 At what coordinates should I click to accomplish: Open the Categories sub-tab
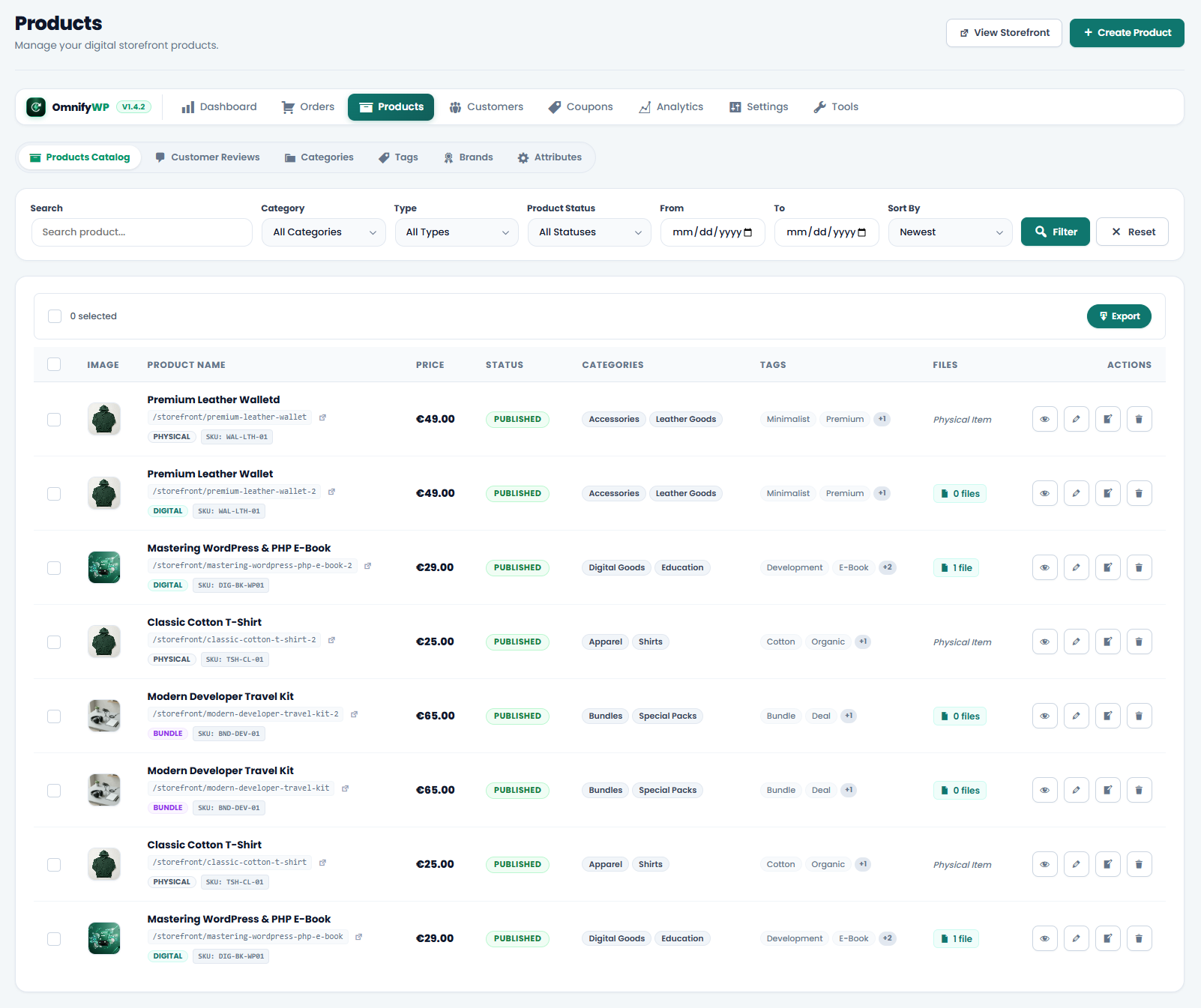point(319,157)
